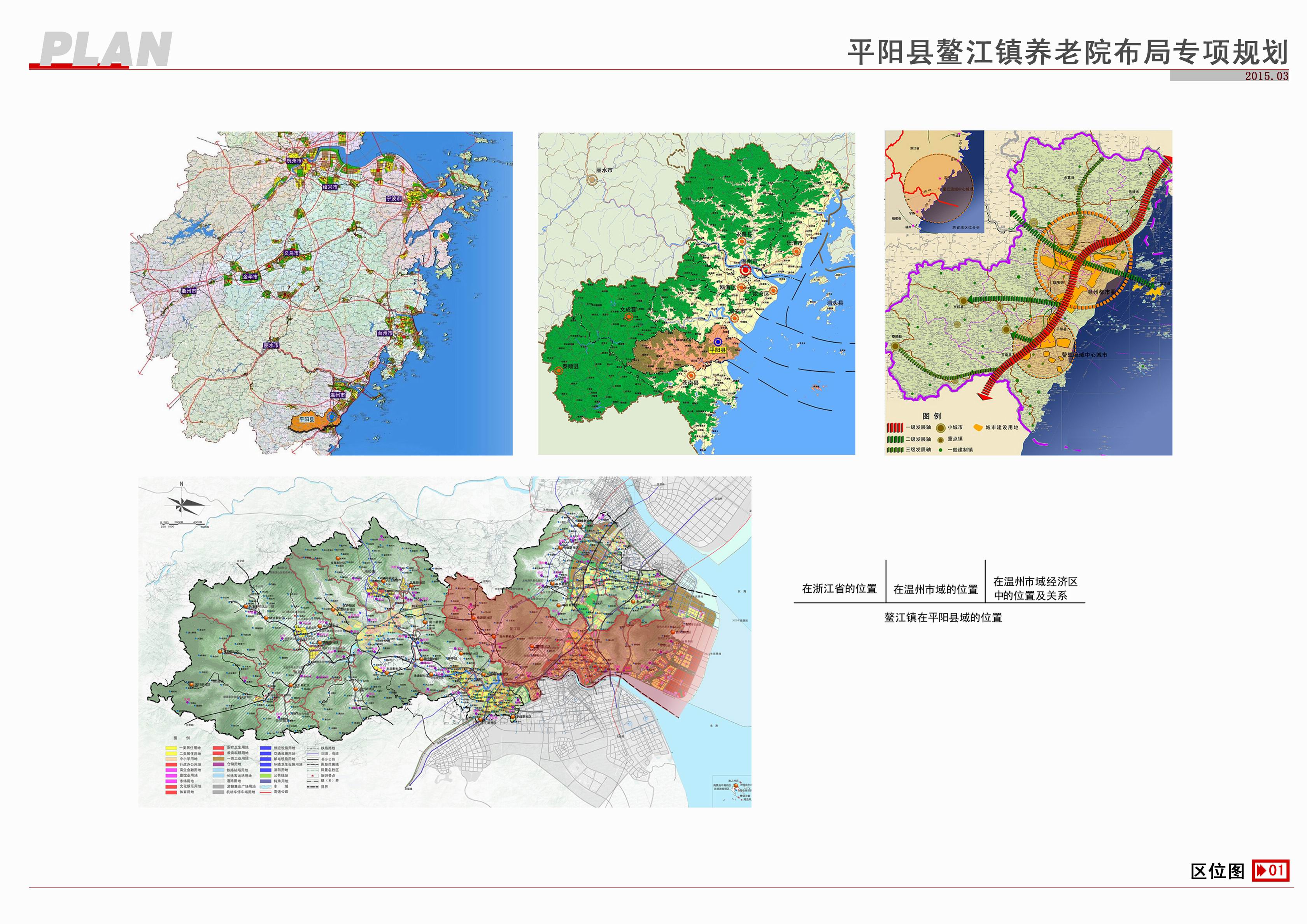Image resolution: width=1307 pixels, height=924 pixels.
Task: Click 永嘉县 marker on green map
Action: [742, 242]
